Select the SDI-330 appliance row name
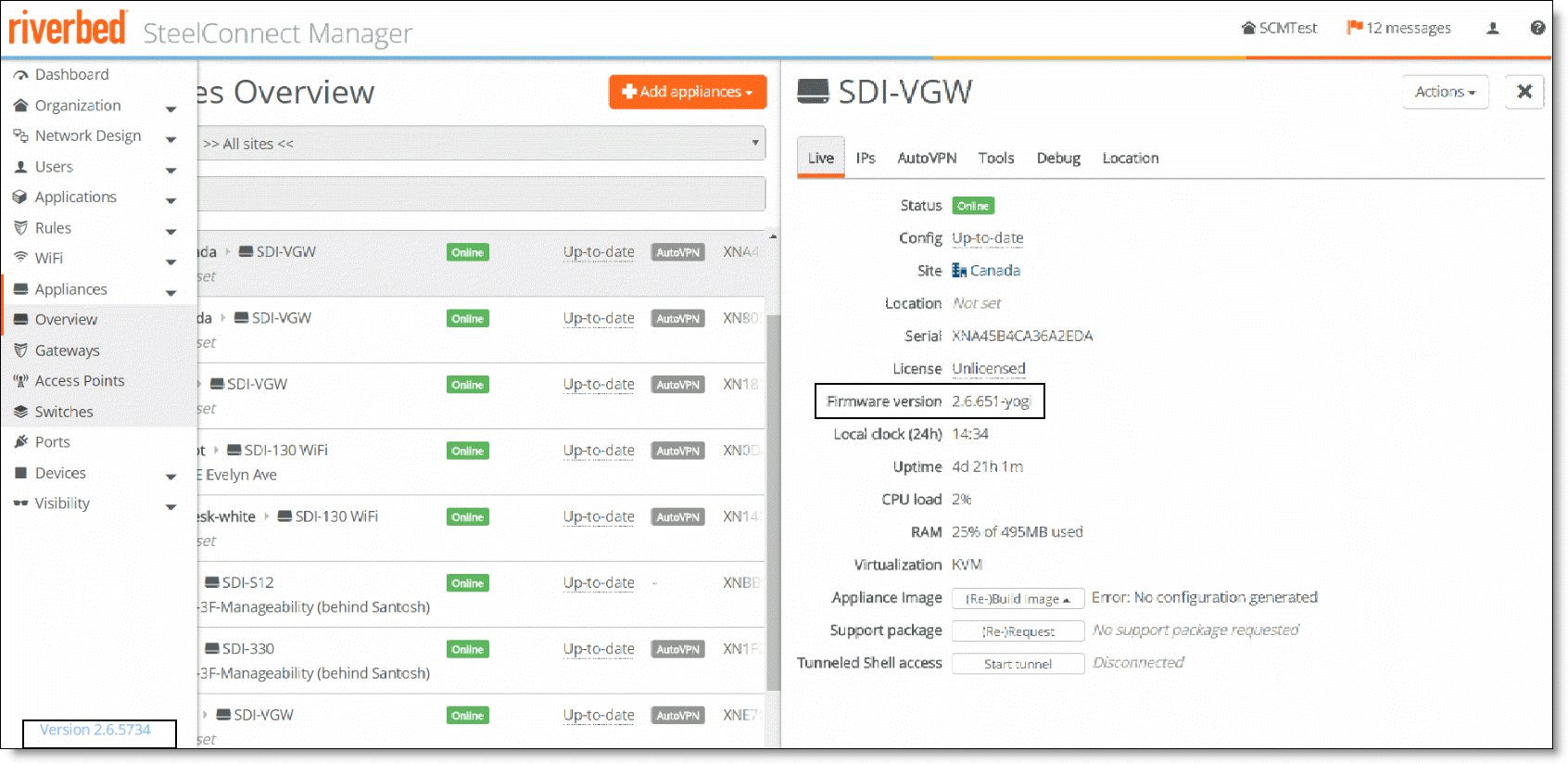 pyautogui.click(x=248, y=648)
